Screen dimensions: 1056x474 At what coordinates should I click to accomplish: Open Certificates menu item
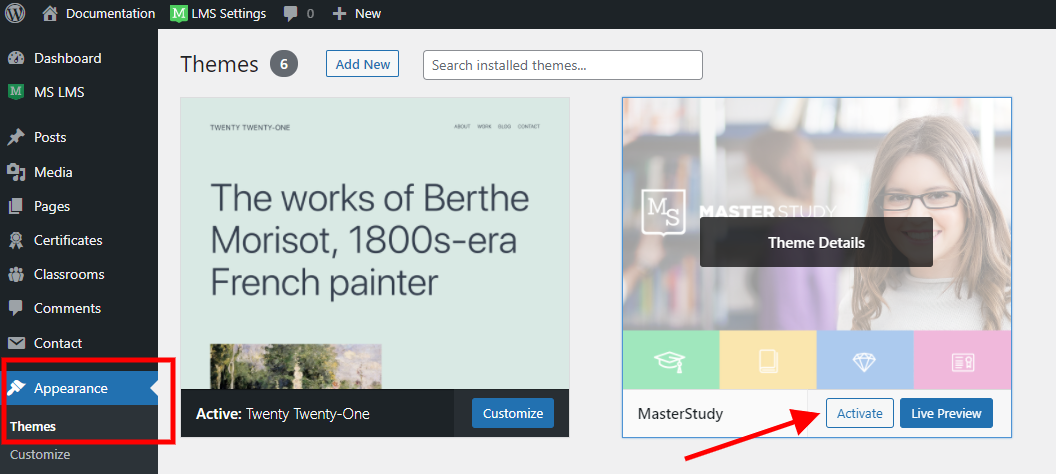(68, 240)
